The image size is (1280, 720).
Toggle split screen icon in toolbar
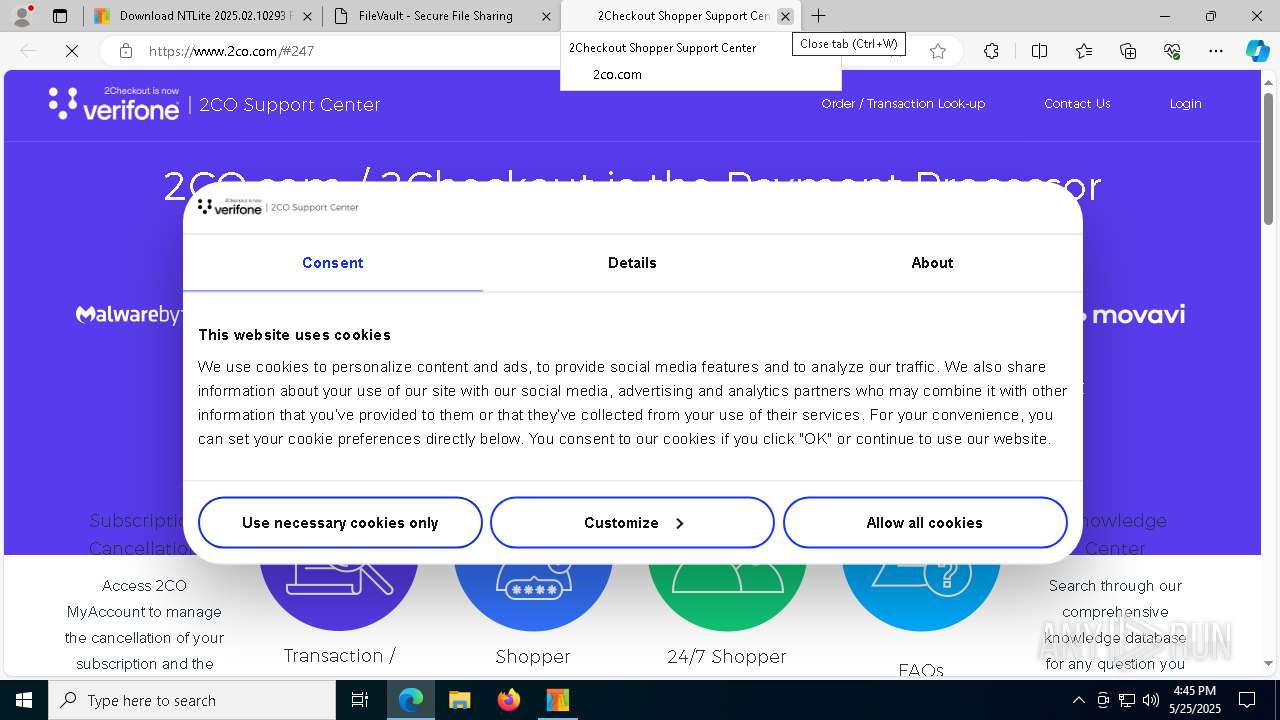tap(1039, 51)
